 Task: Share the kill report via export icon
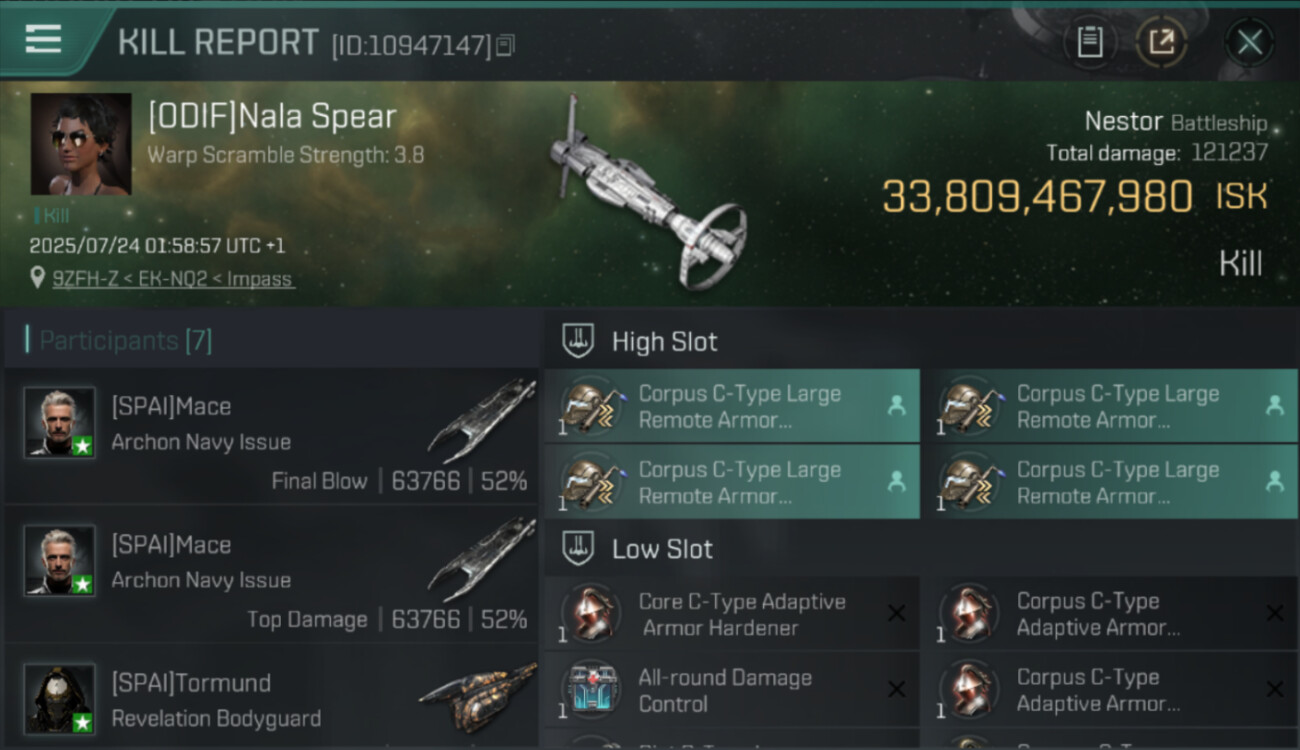[1161, 42]
